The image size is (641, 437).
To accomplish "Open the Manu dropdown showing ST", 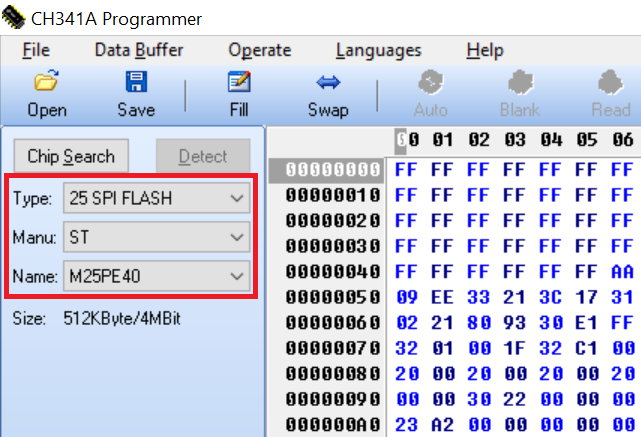I will [x=236, y=237].
